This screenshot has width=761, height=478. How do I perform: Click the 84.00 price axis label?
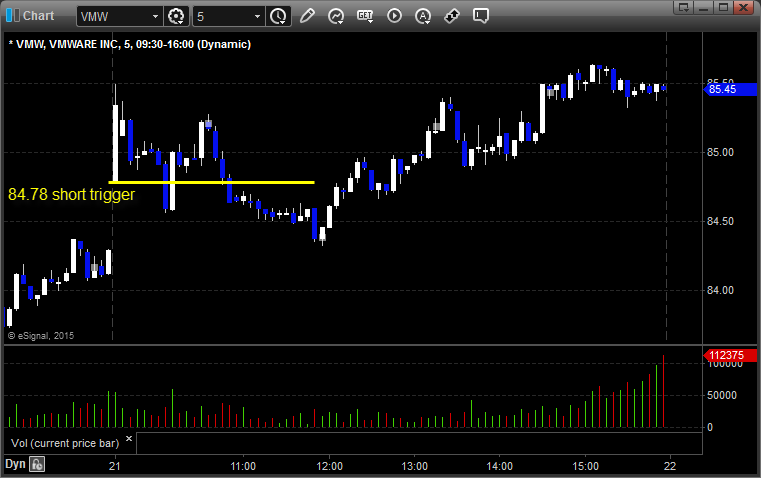720,290
